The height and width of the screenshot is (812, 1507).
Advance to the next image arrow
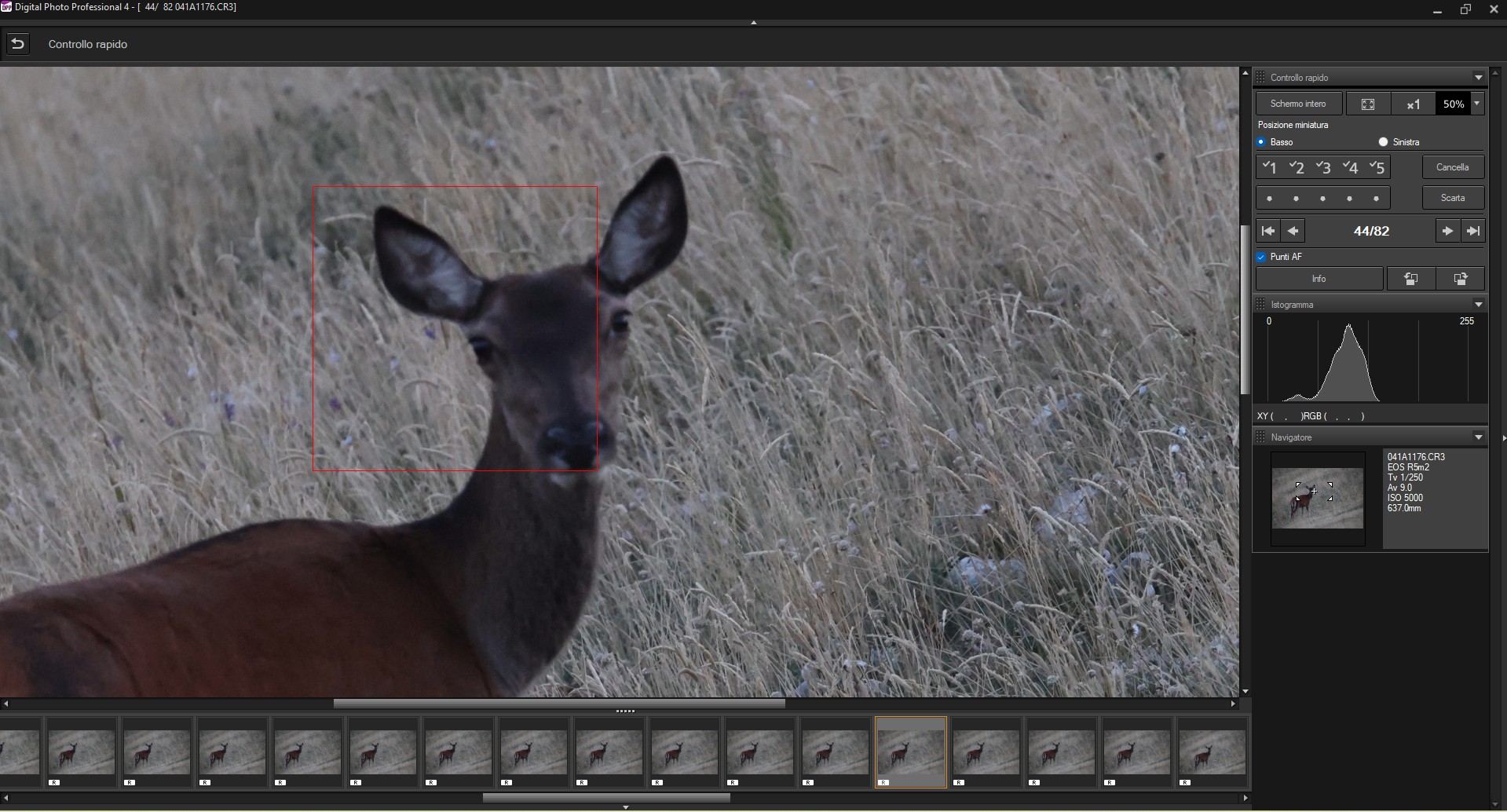[1447, 231]
